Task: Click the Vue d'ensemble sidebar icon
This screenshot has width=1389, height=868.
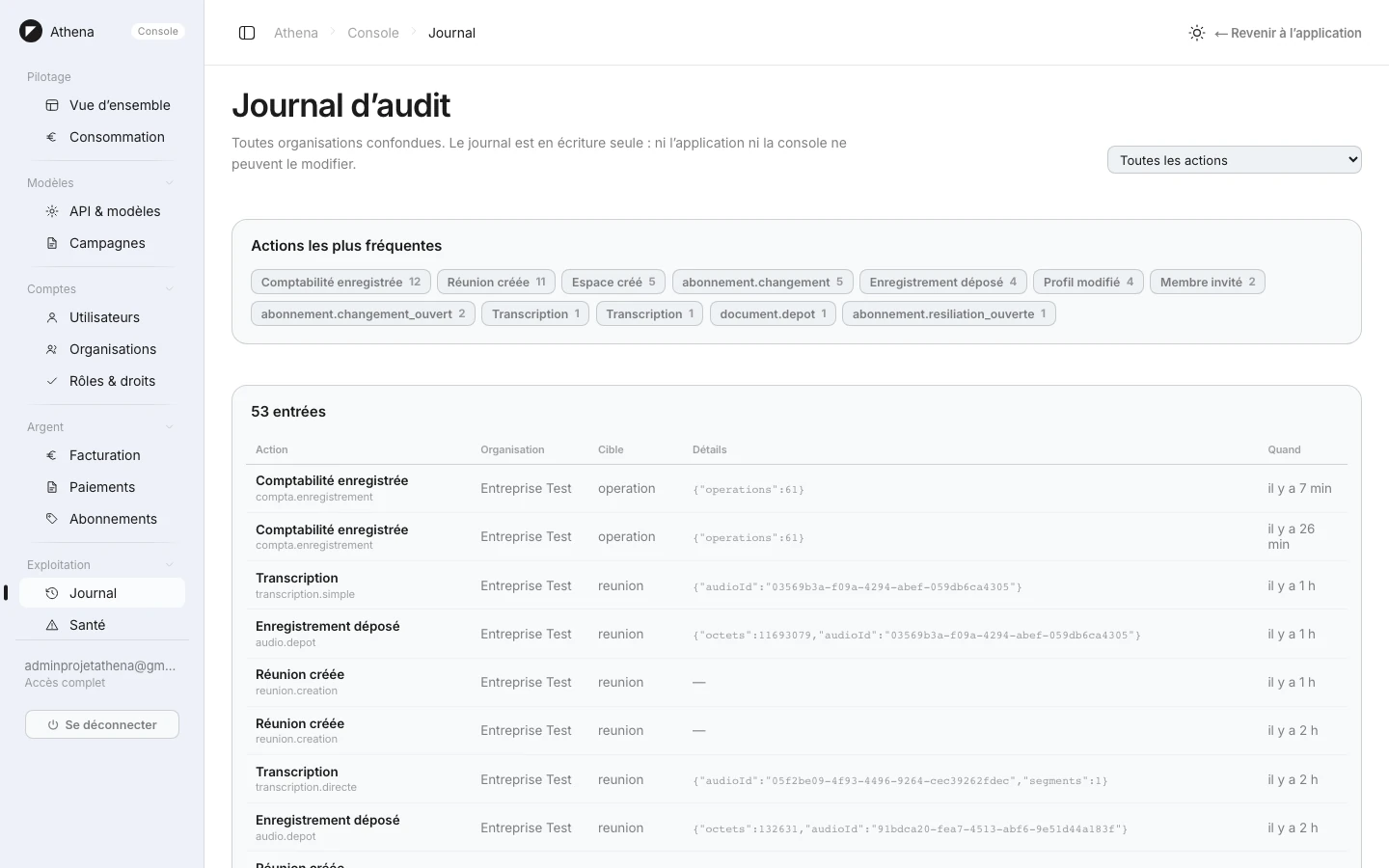Action: pos(52,105)
